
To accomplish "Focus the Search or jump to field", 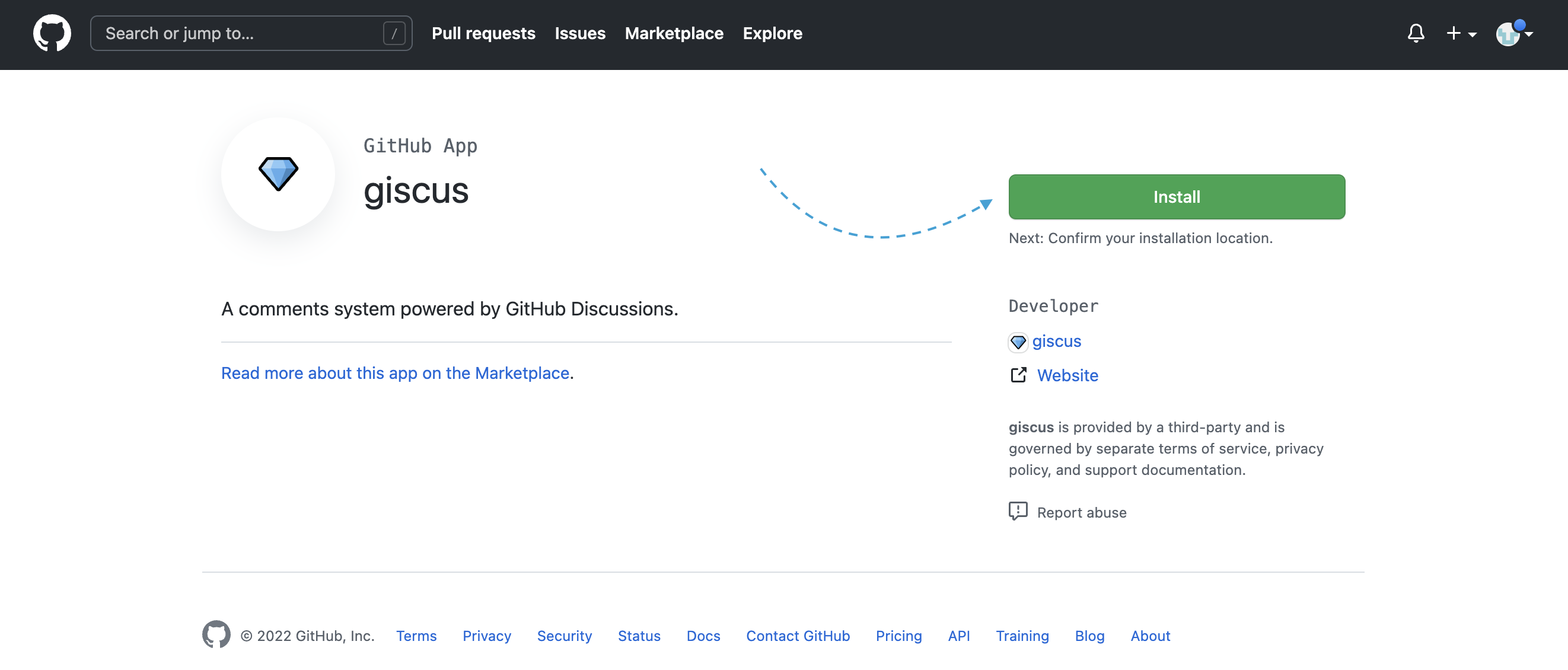I will coord(251,33).
